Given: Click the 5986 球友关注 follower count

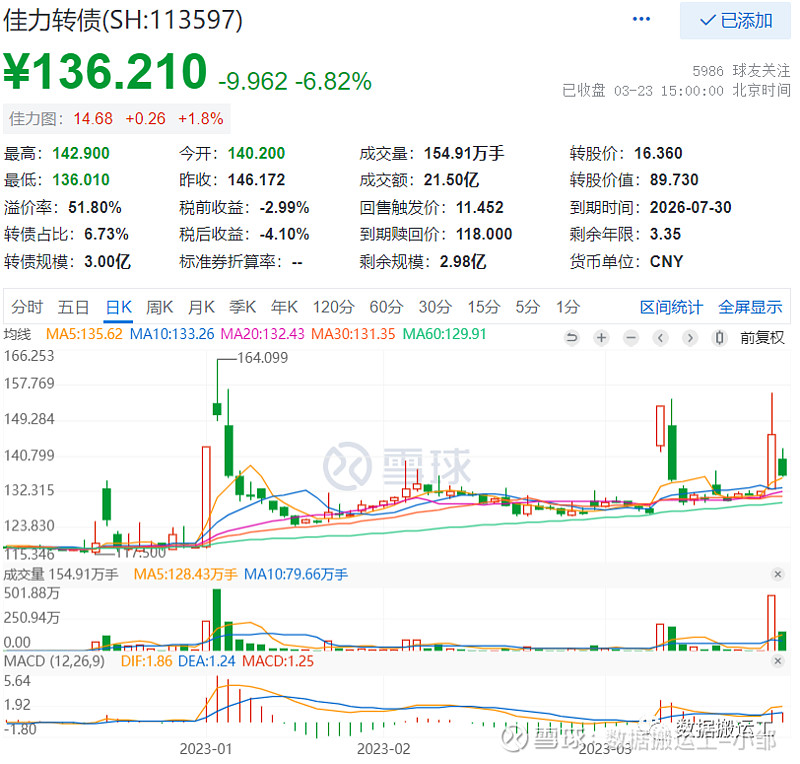Looking at the screenshot, I should (741, 70).
